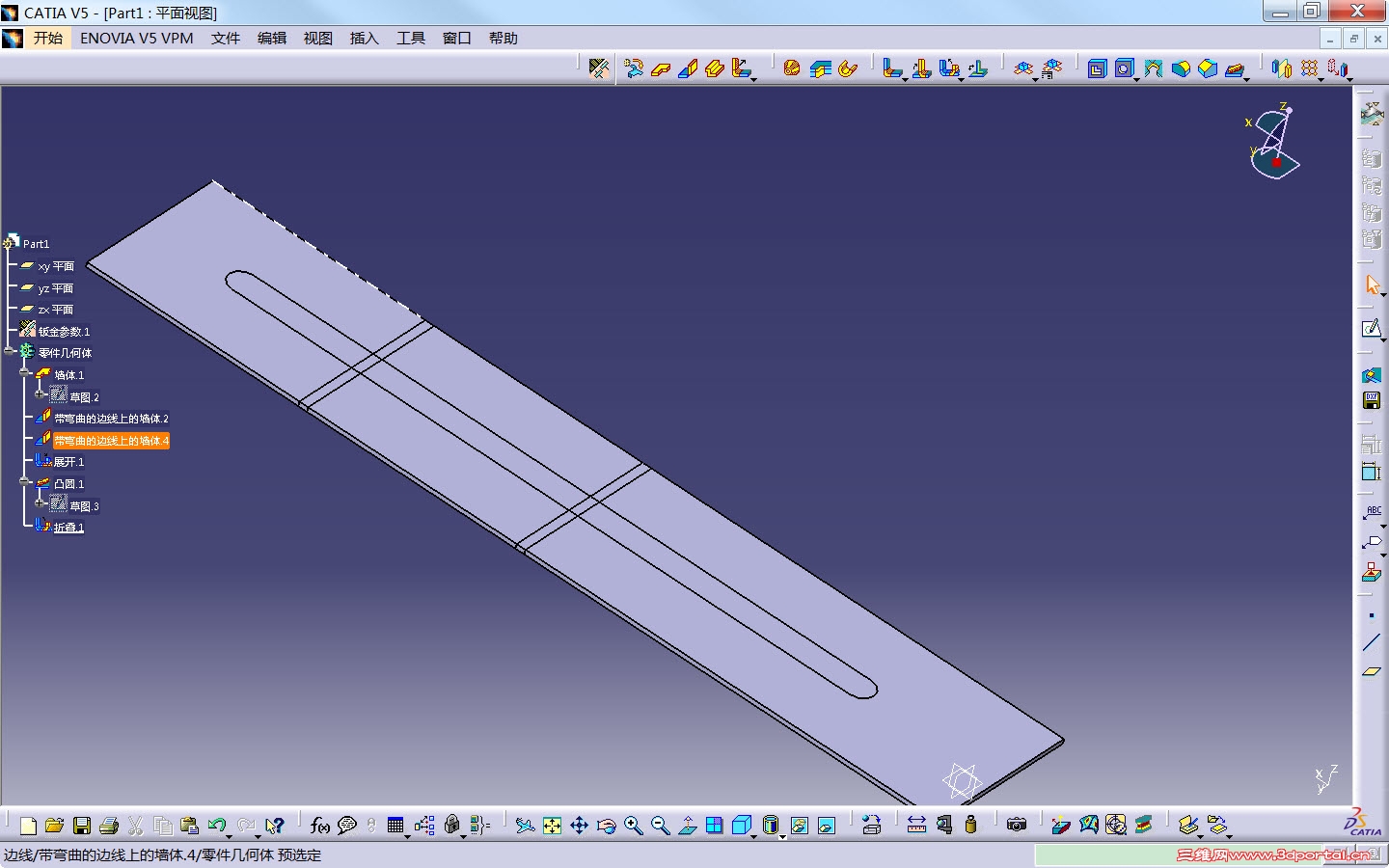
Task: Click the view compass in the viewport
Action: click(x=1273, y=141)
